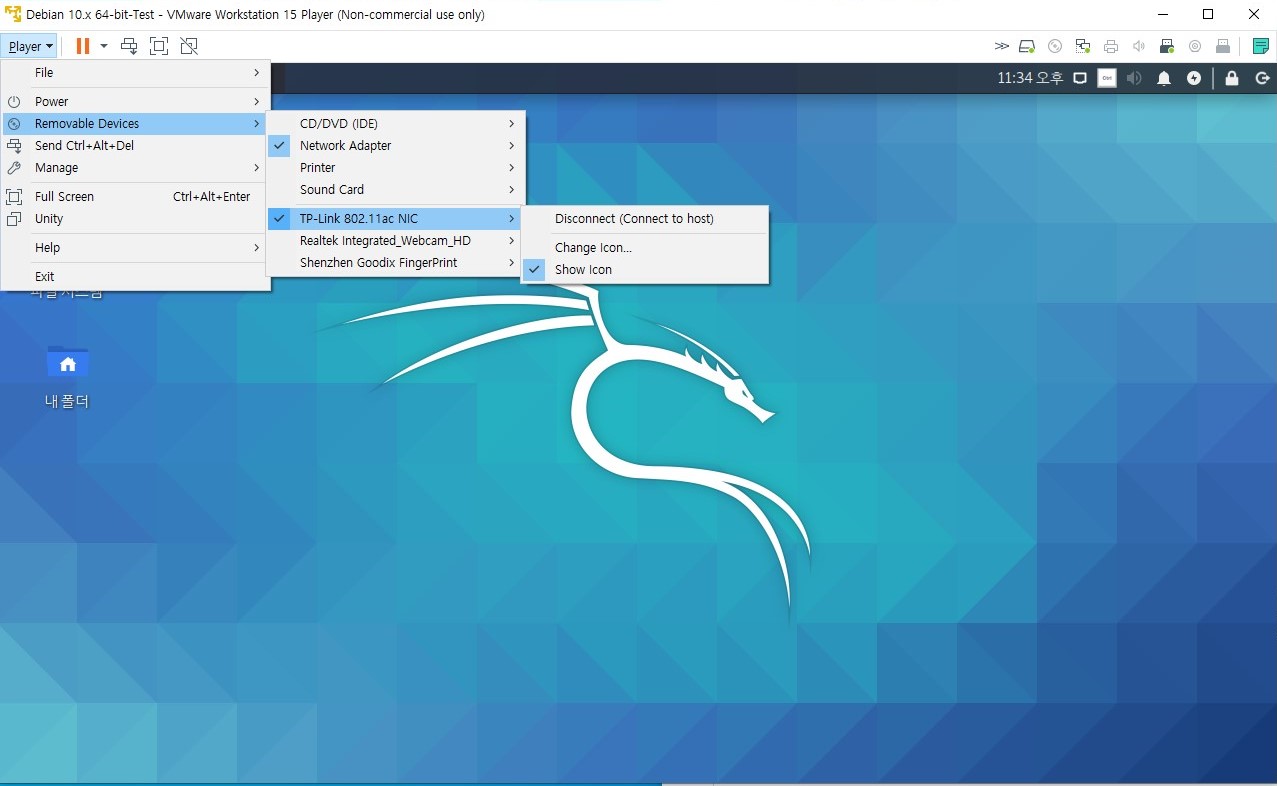This screenshot has width=1277, height=786.
Task: Click the grayed fingerprint USB device icon
Action: [1223, 46]
